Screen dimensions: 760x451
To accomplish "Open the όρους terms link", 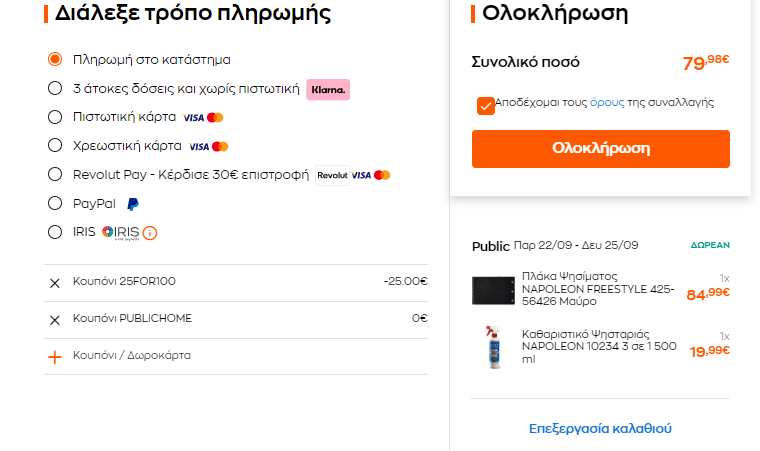I will (x=607, y=102).
